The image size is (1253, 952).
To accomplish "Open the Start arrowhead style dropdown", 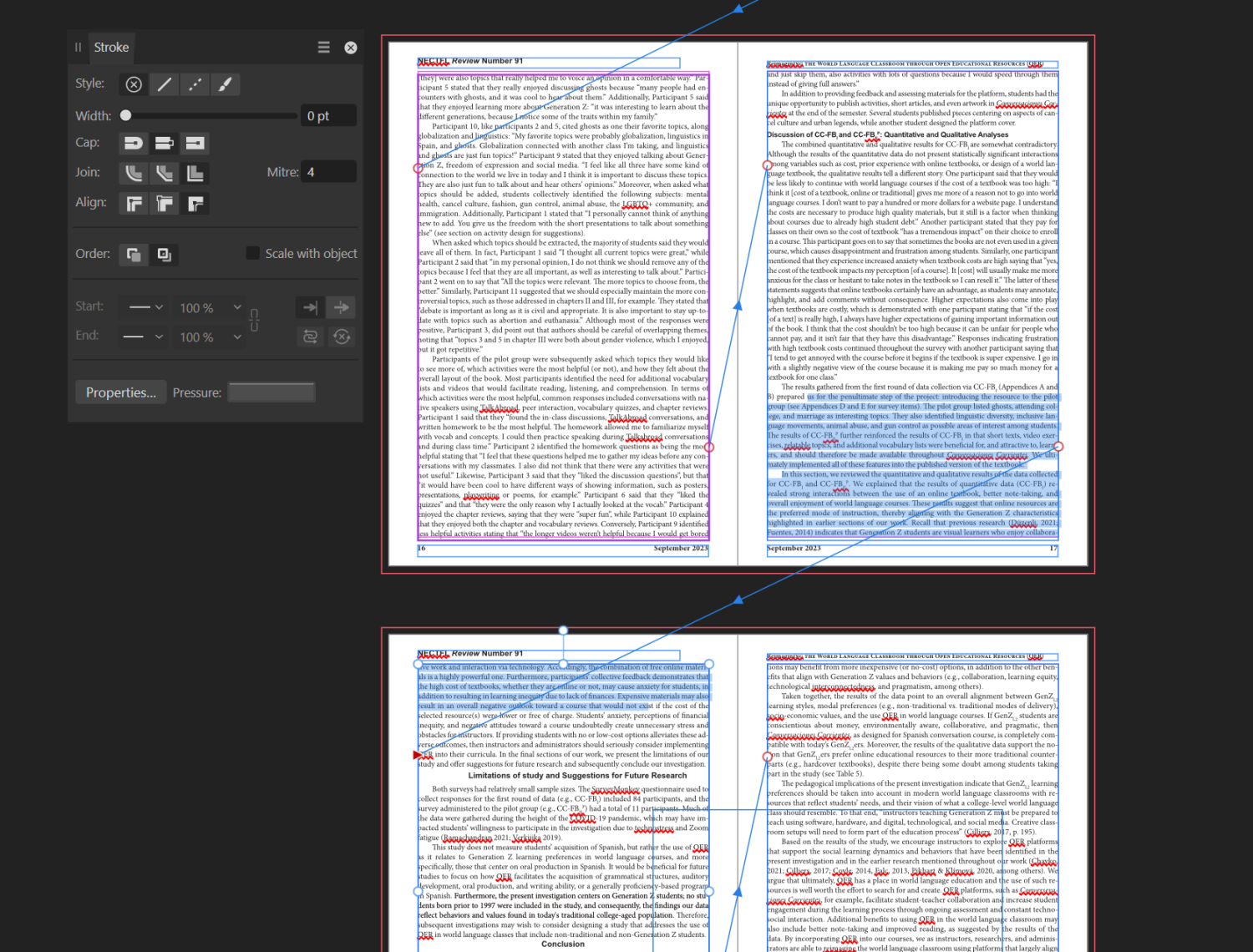I will tap(145, 307).
